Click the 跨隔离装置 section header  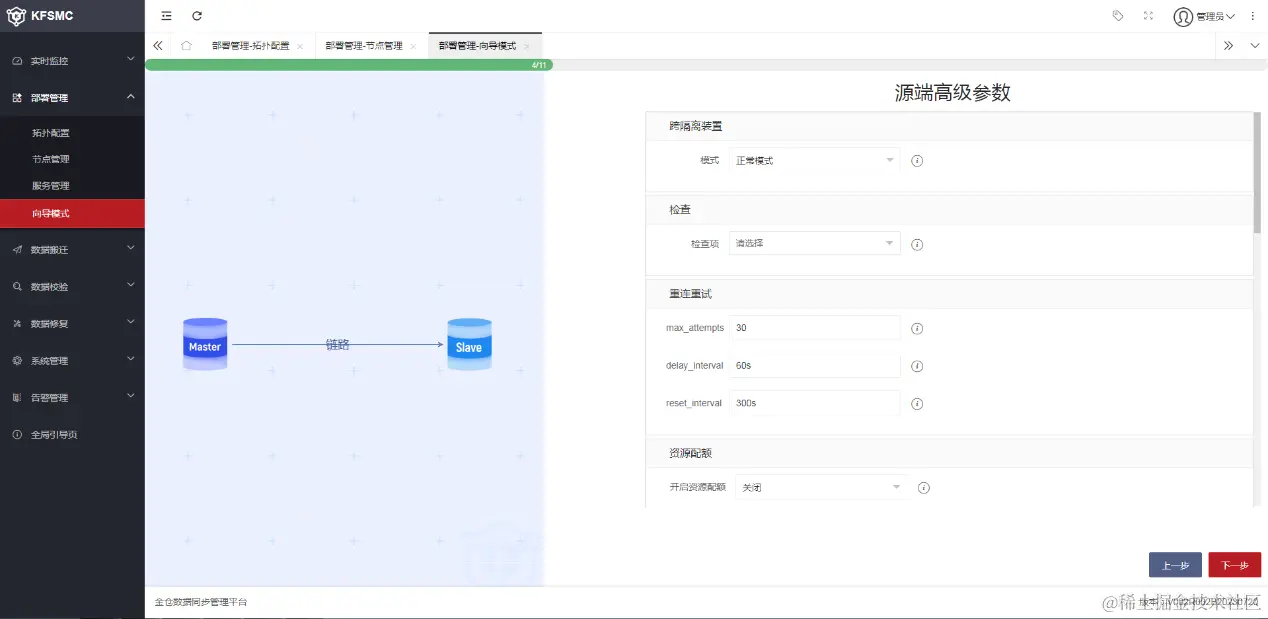[949, 126]
